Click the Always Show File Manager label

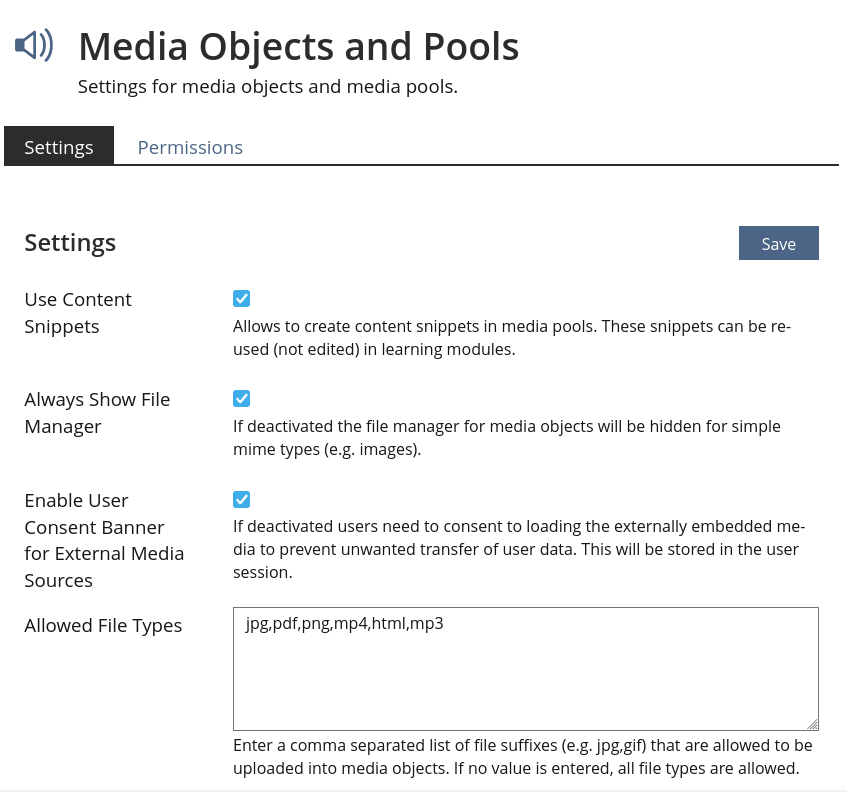click(97, 413)
